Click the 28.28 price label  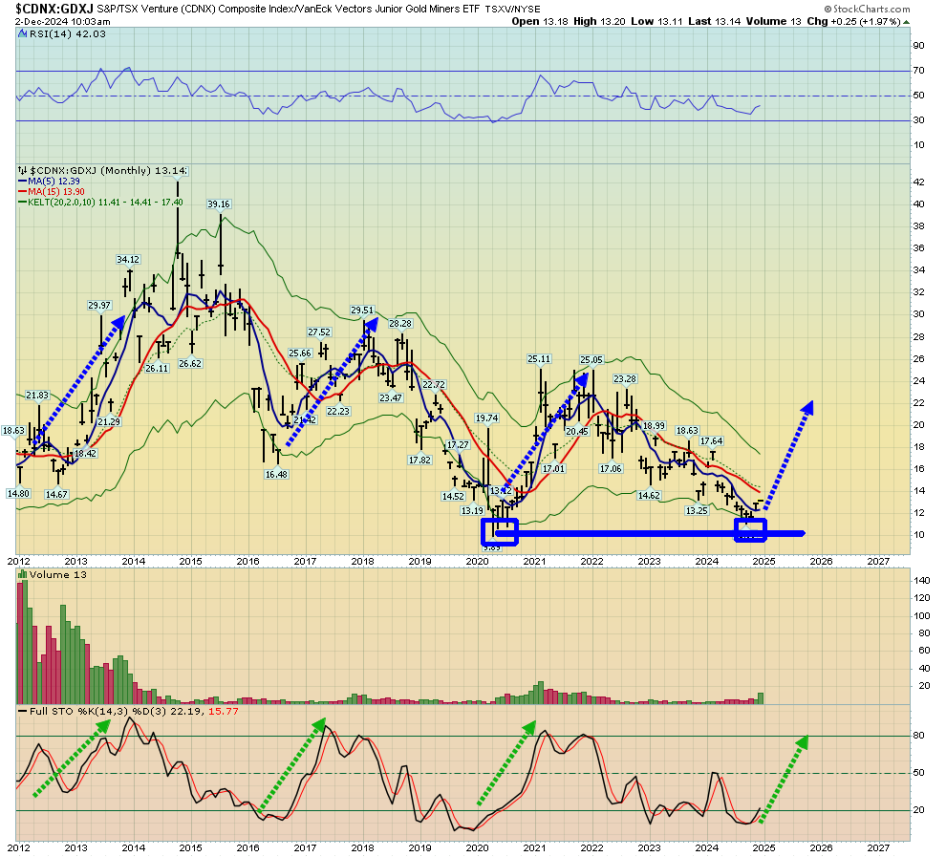tap(400, 323)
